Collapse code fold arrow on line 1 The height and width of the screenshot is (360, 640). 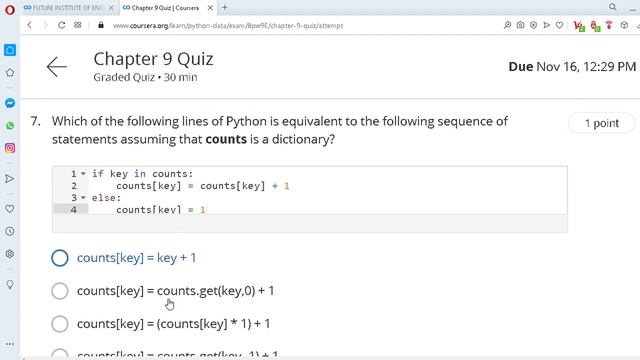tap(83, 174)
